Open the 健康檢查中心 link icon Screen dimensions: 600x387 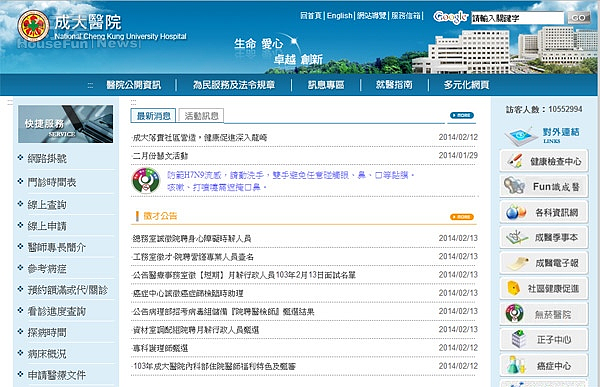pyautogui.click(x=515, y=161)
